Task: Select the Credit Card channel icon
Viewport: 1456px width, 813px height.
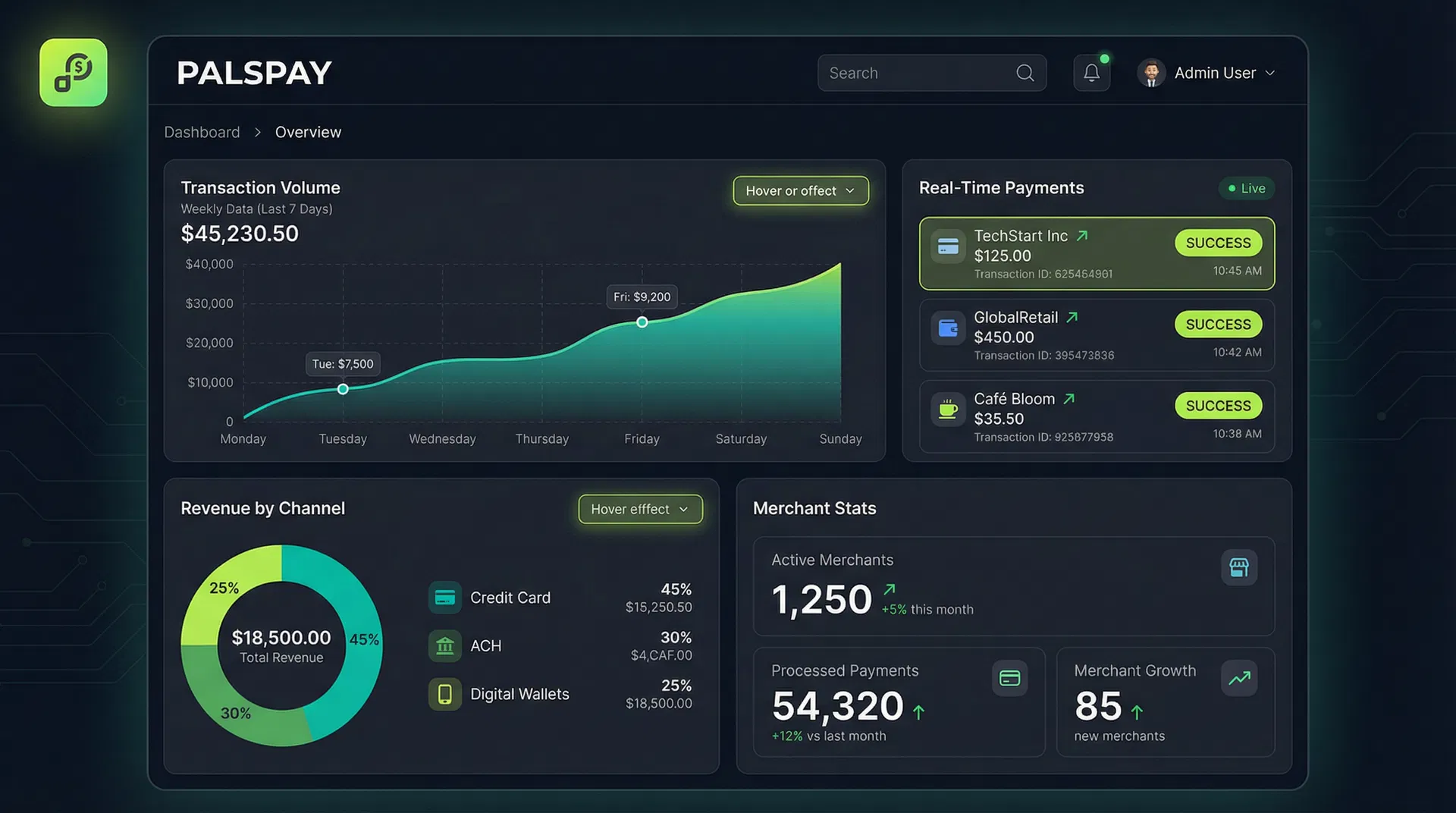Action: click(x=444, y=598)
